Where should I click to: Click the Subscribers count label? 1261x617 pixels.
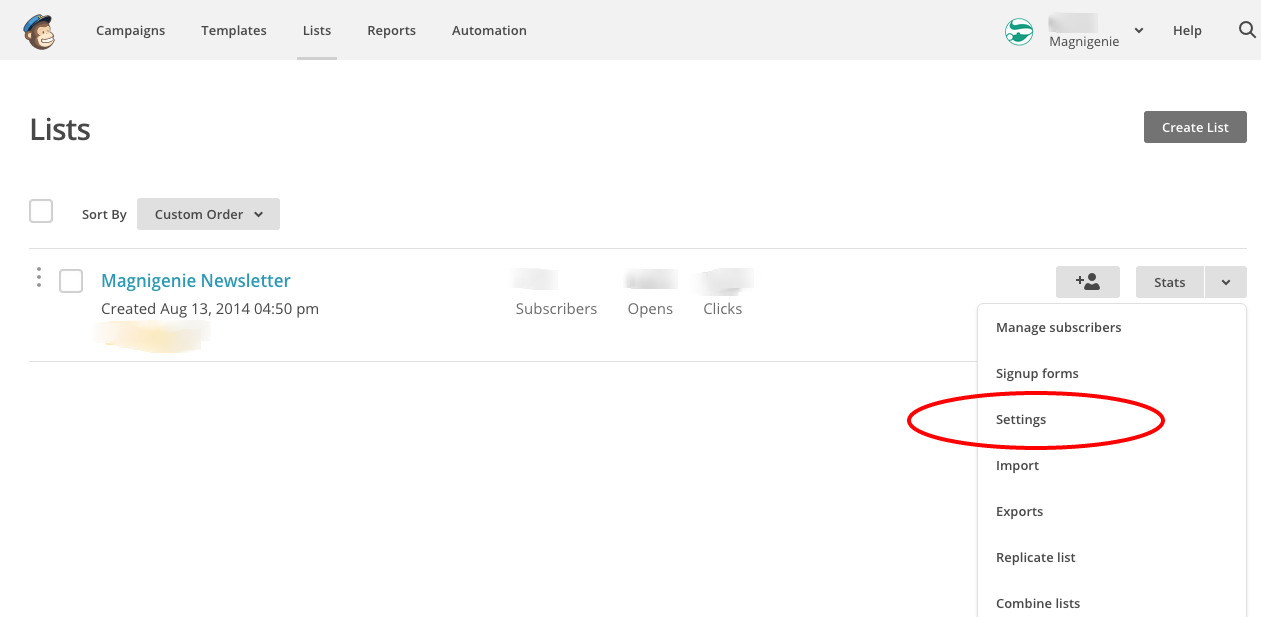pos(556,309)
